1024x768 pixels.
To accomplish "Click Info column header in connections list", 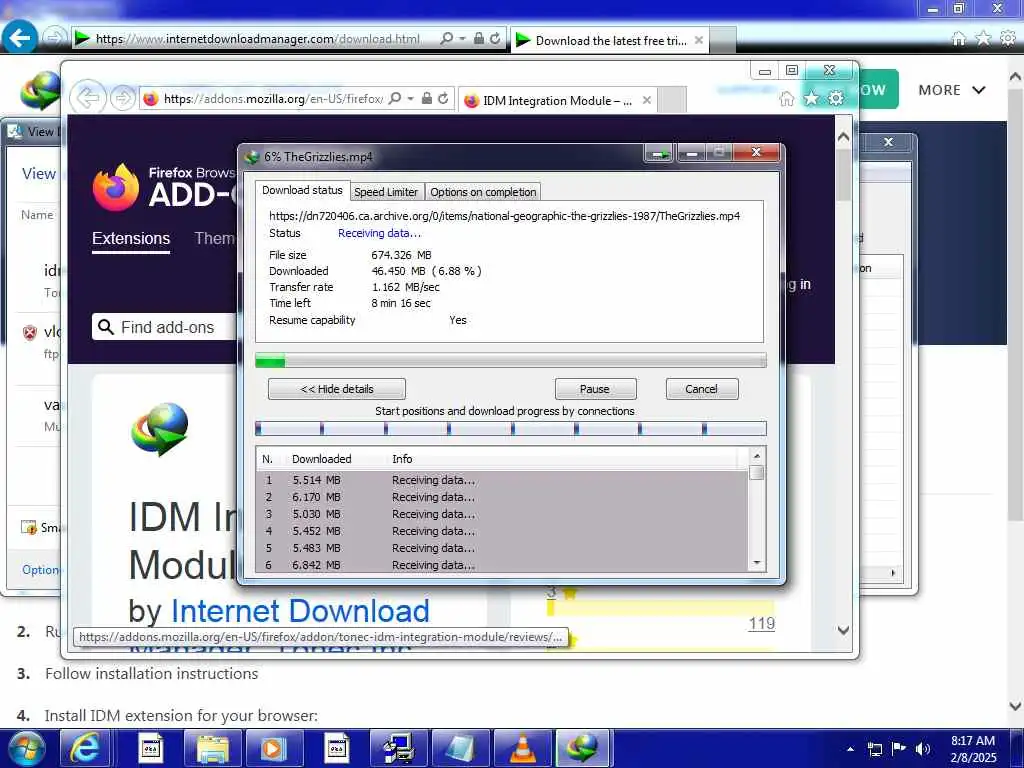I will tap(402, 459).
